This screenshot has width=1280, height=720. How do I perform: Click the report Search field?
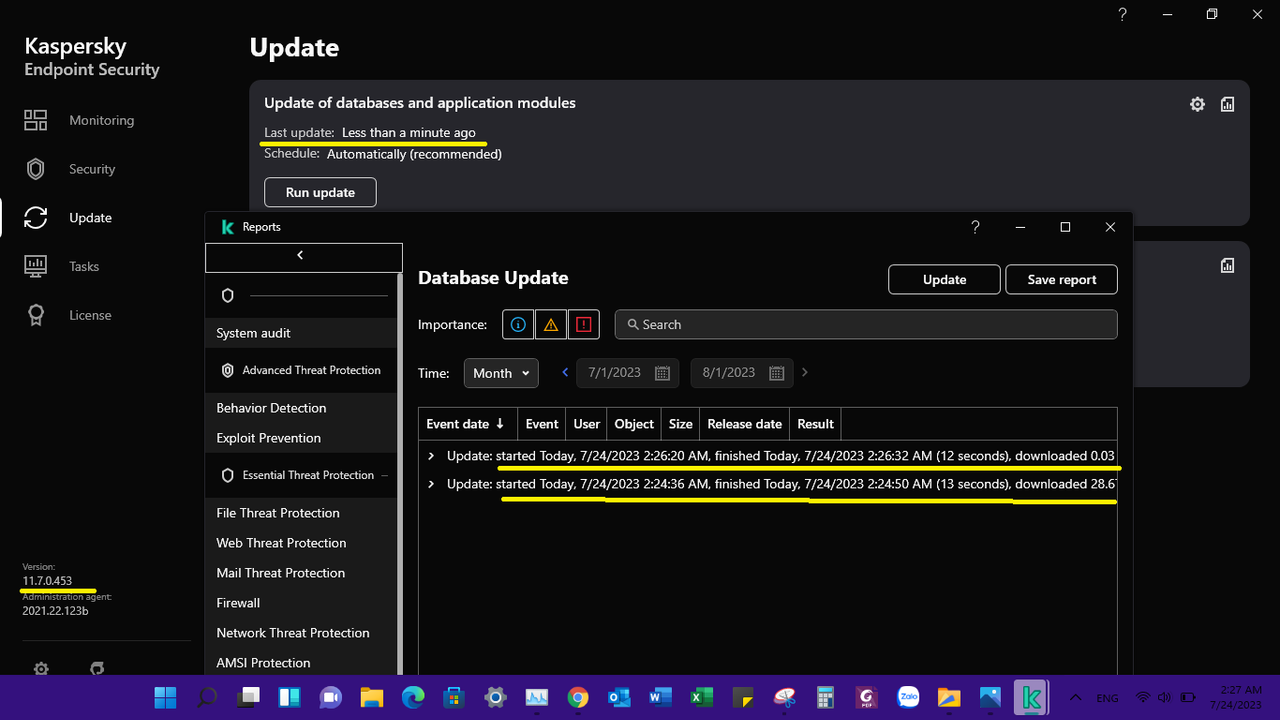[866, 324]
